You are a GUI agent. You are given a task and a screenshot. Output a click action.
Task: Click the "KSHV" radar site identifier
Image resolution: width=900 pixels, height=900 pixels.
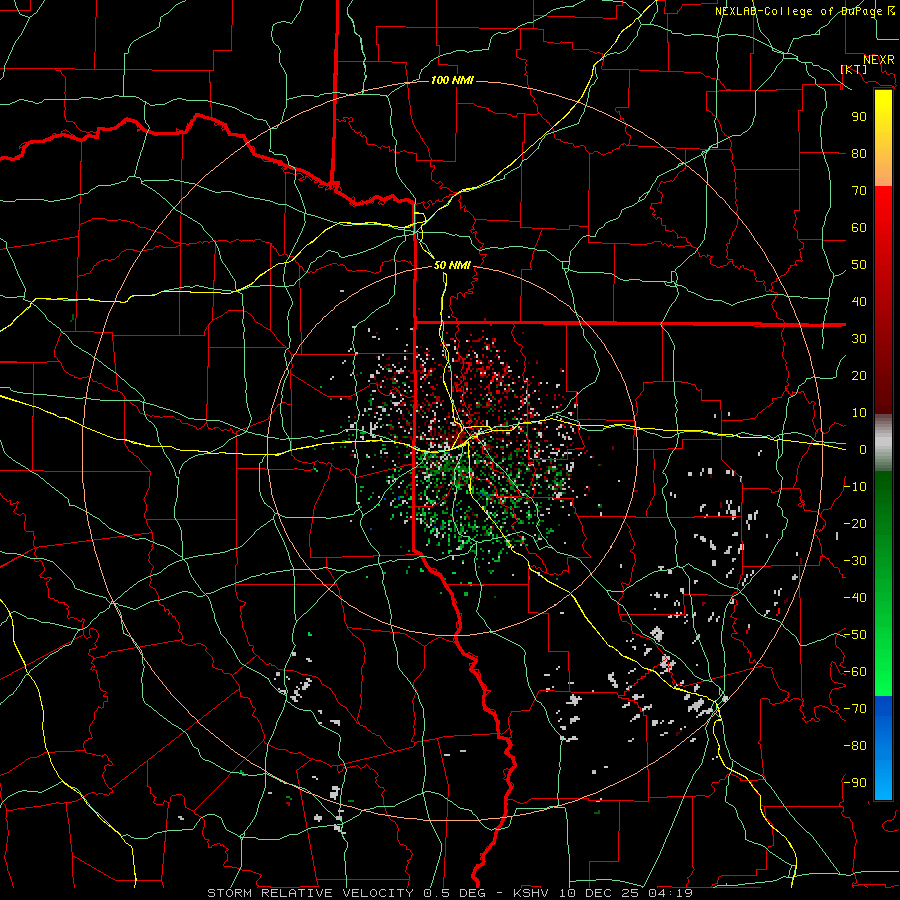click(531, 893)
